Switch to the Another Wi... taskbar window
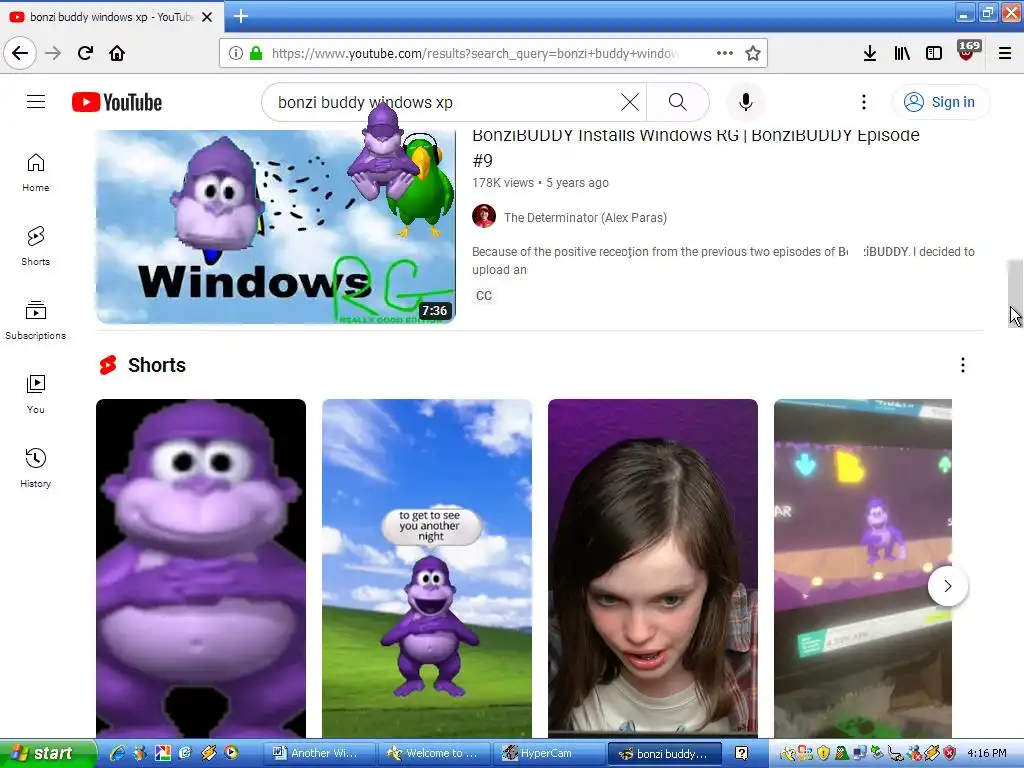The width and height of the screenshot is (1024, 768). tap(319, 753)
